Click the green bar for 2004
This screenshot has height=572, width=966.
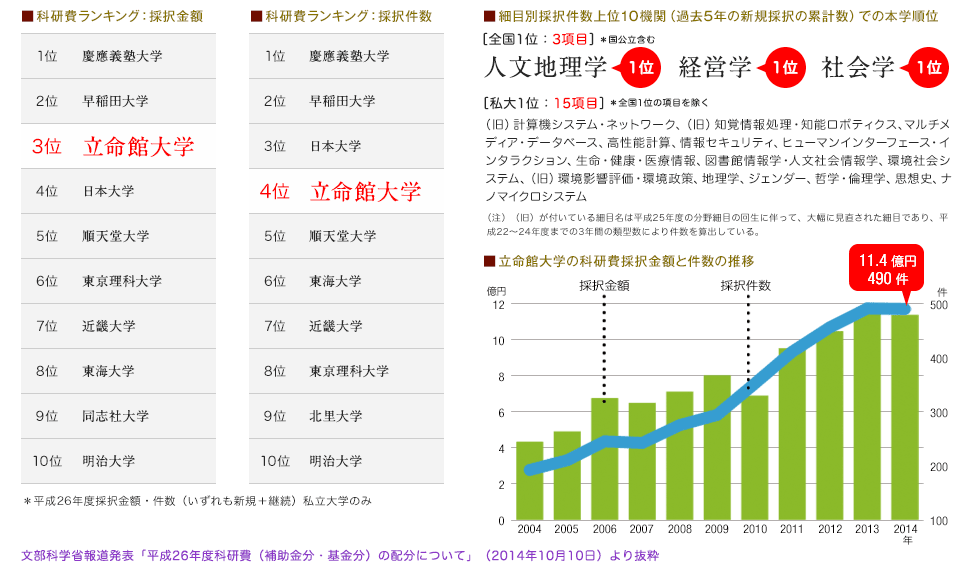[x=529, y=481]
